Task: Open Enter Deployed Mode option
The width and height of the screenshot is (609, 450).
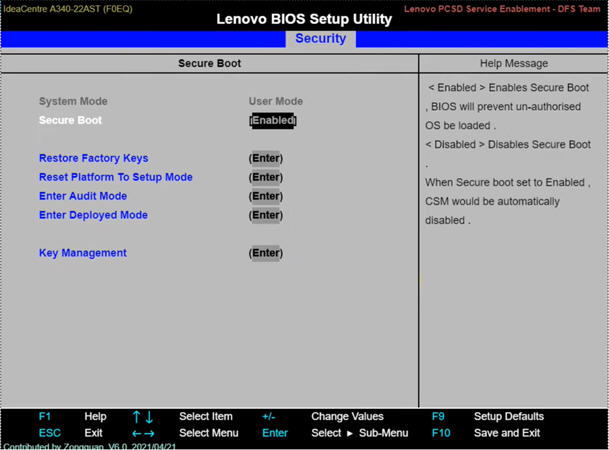Action: pyautogui.click(x=93, y=215)
